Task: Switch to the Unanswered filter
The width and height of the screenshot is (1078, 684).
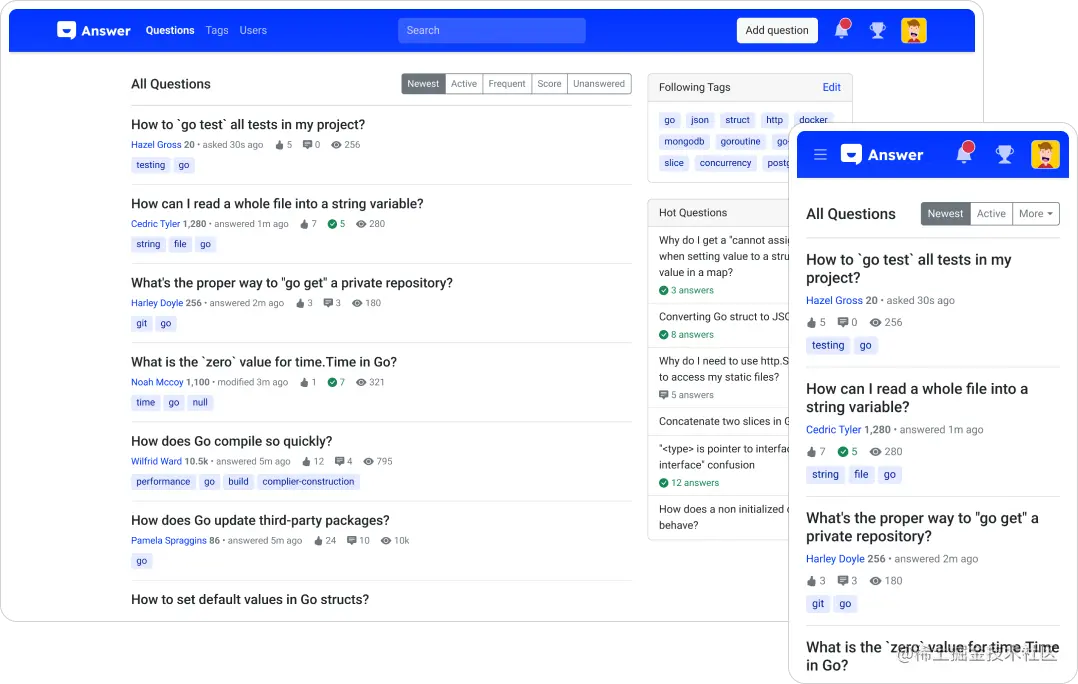Action: tap(599, 84)
